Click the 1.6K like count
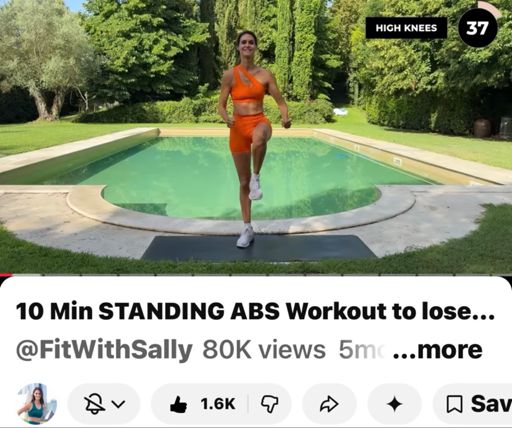The height and width of the screenshot is (428, 512). click(218, 404)
